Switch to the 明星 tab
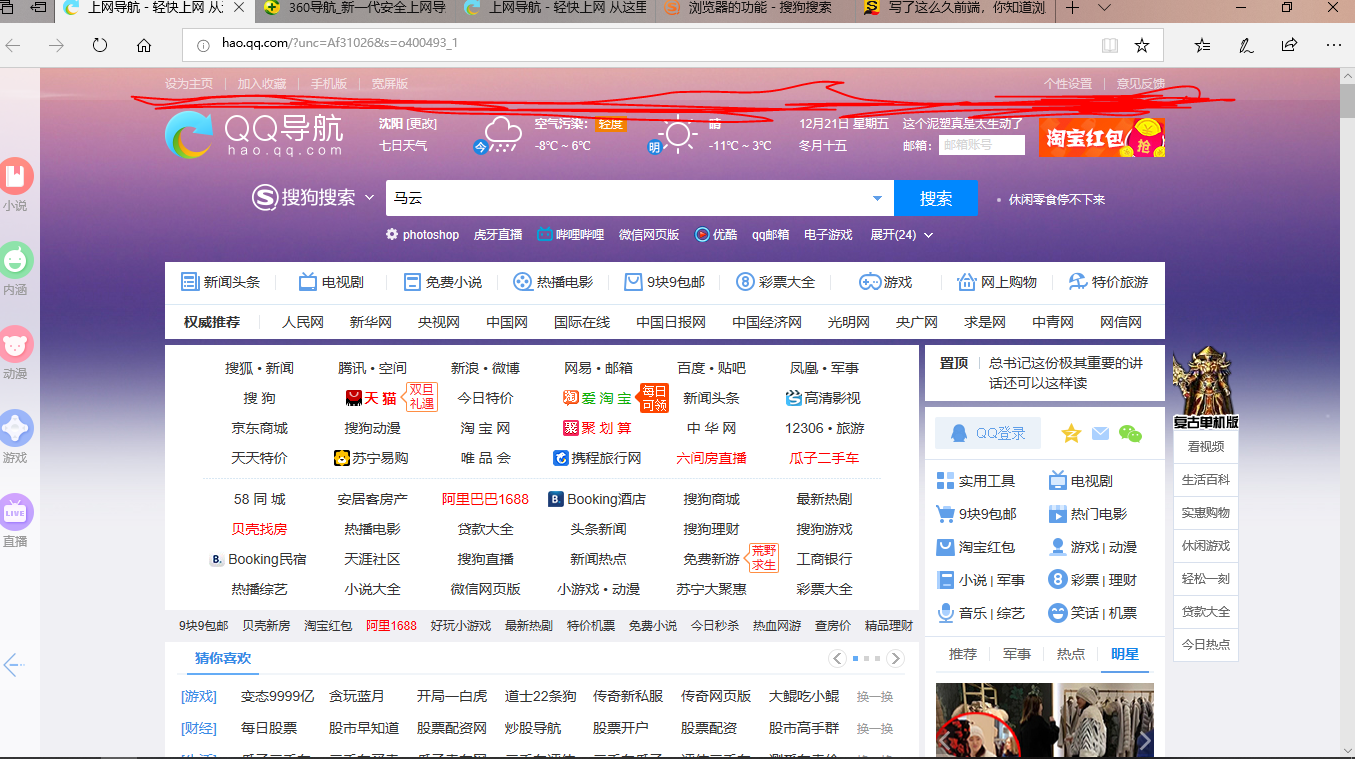Screen dimensions: 1355x759 1125,654
